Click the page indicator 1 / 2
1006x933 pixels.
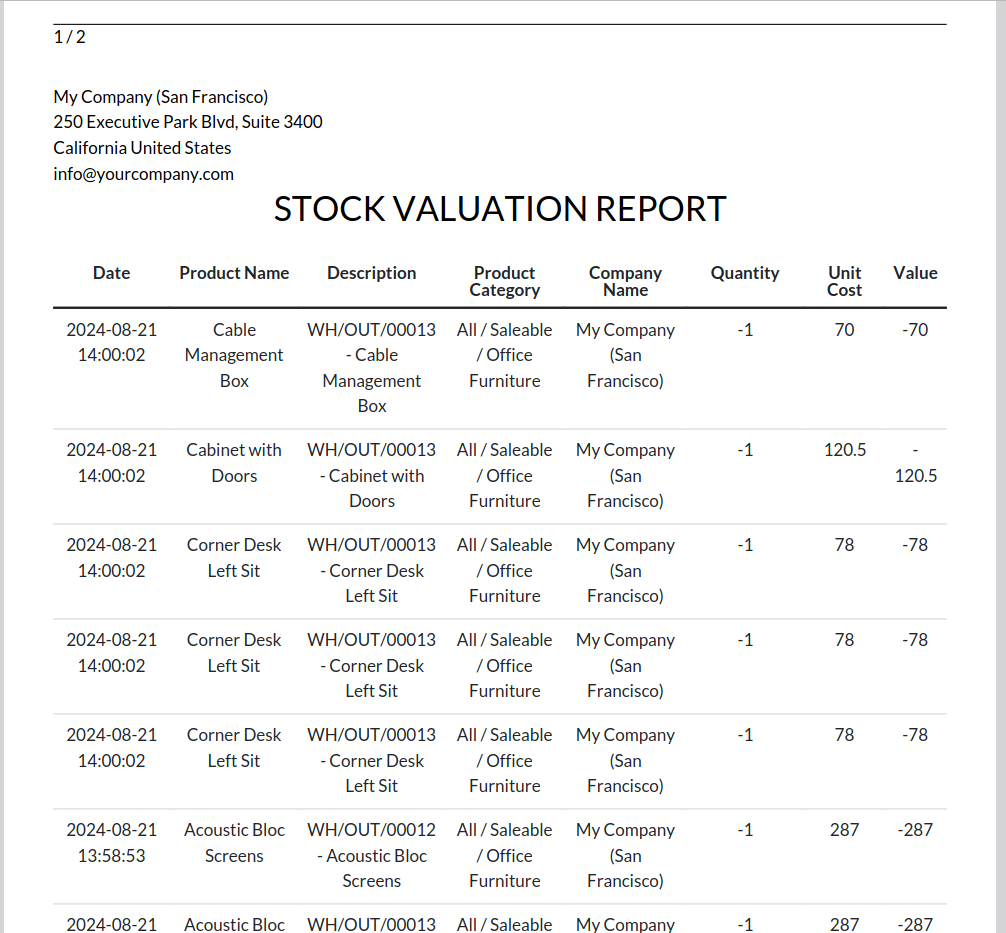point(69,37)
